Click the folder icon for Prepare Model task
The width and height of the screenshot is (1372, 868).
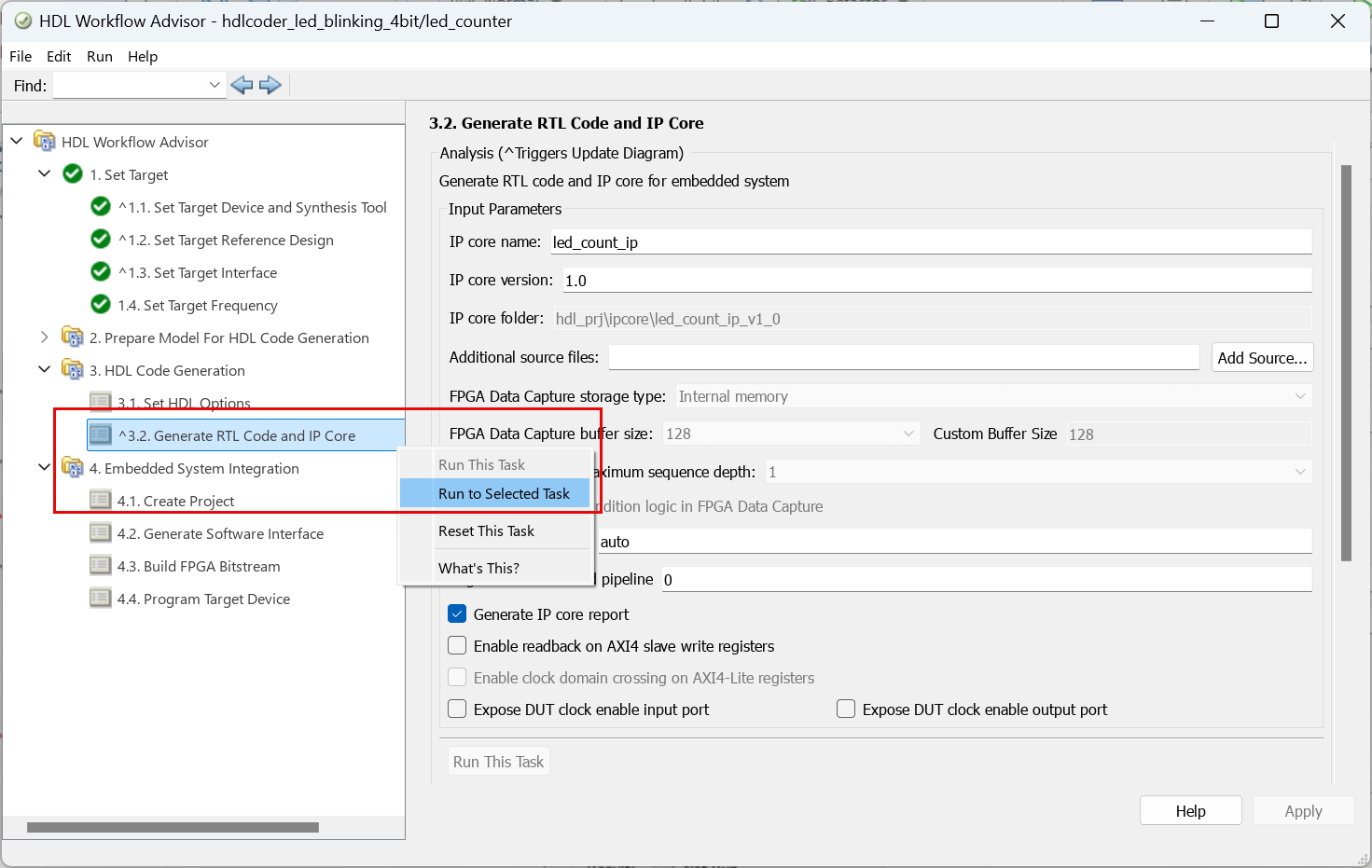click(72, 338)
